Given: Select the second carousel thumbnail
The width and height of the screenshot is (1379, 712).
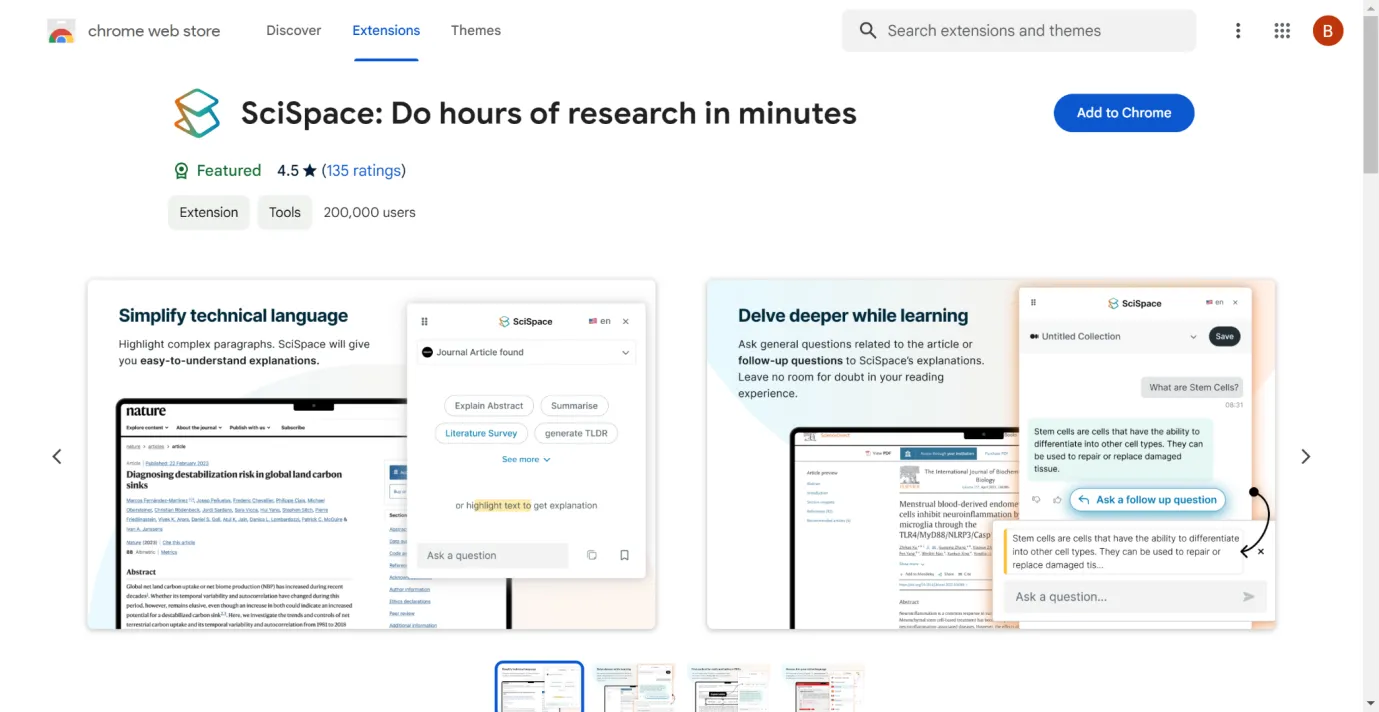Looking at the screenshot, I should point(634,687).
